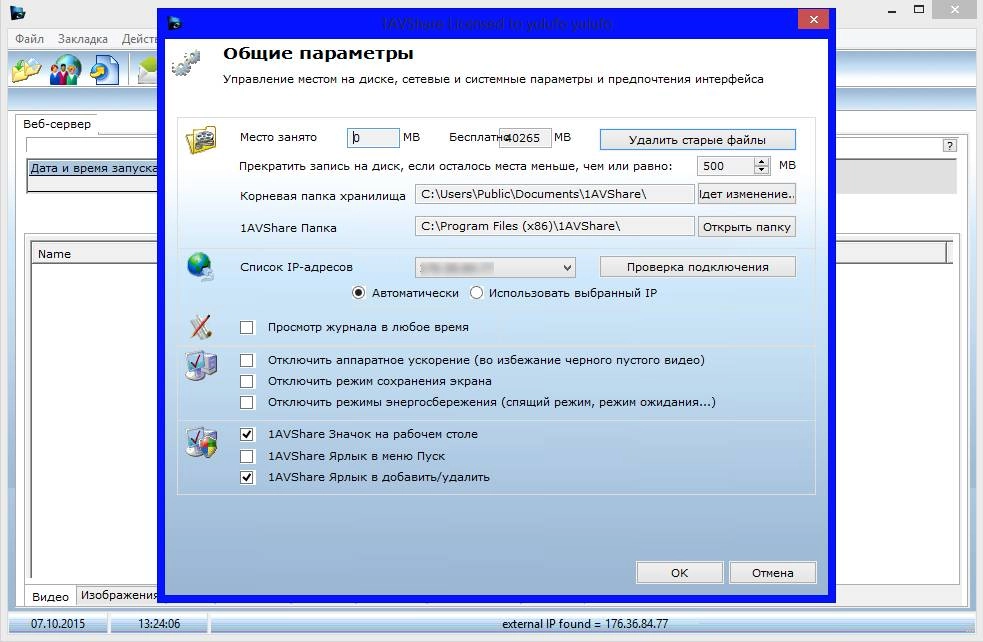Toggle Отключить режимы энергосбережения checkbox
This screenshot has width=983, height=642.
click(247, 403)
